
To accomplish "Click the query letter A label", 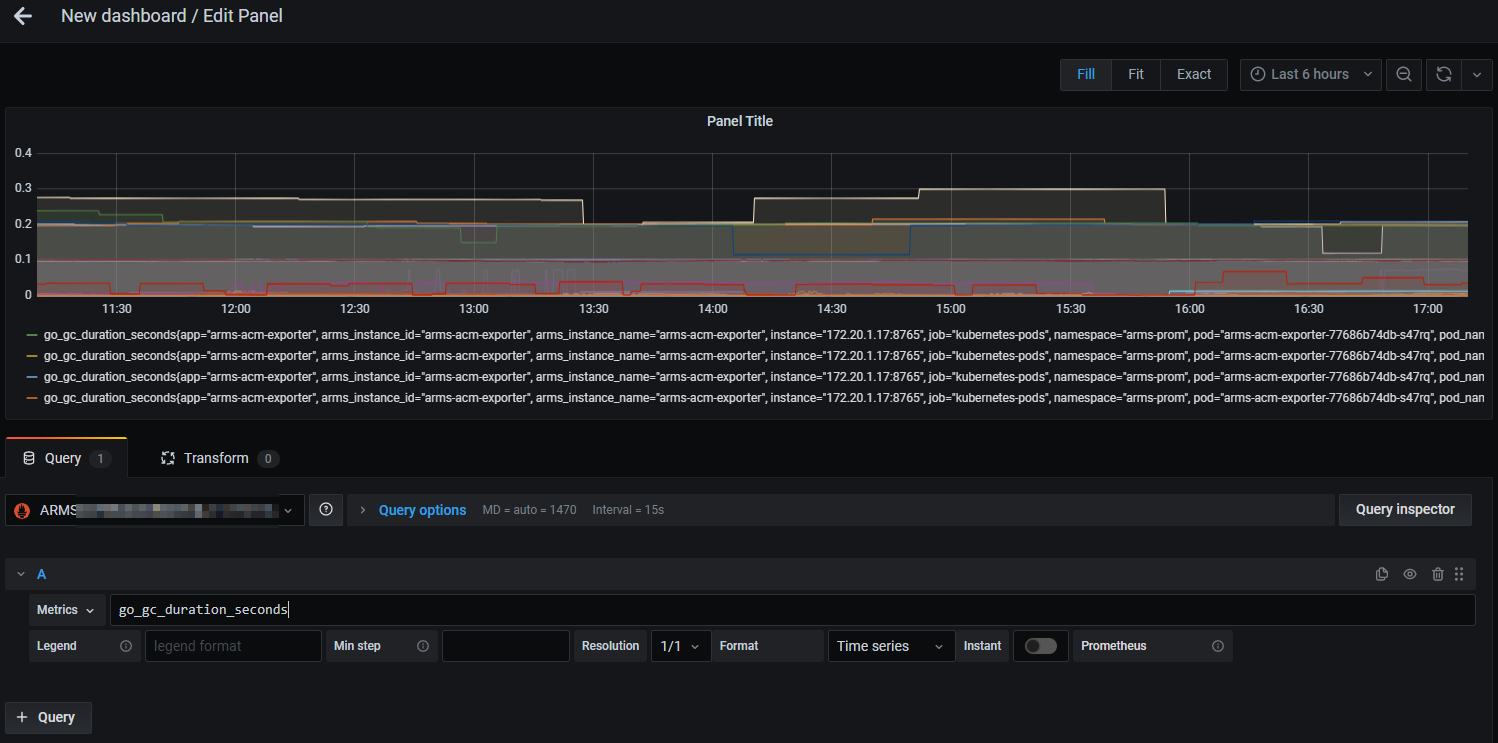I will [42, 574].
